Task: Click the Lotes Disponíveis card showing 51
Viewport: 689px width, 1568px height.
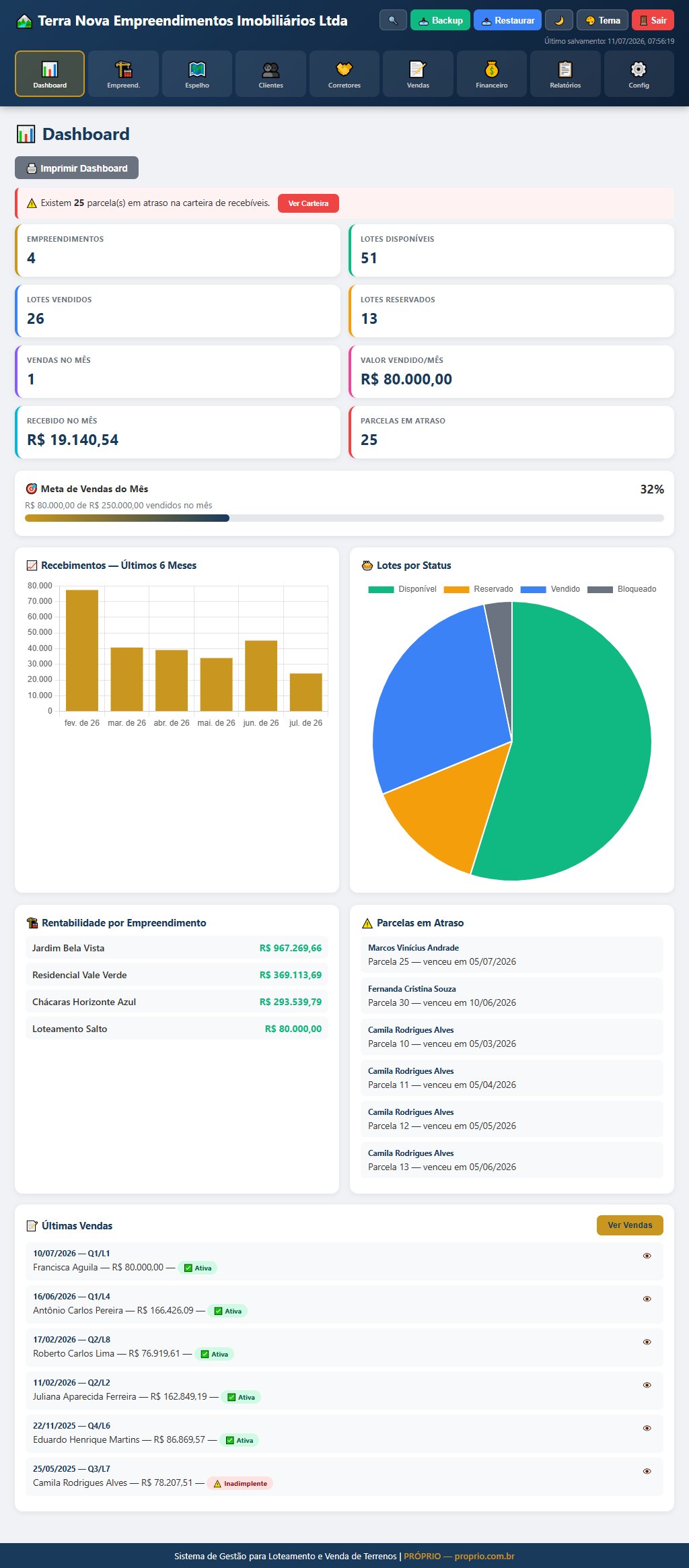Action: (511, 250)
